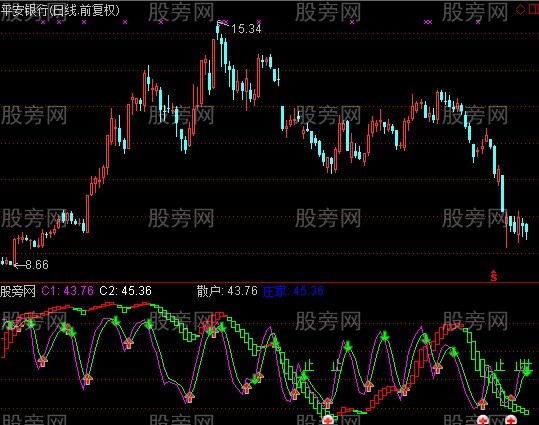Click the C2: 45.36 indicator value
This screenshot has width=539, height=425.
pyautogui.click(x=125, y=291)
